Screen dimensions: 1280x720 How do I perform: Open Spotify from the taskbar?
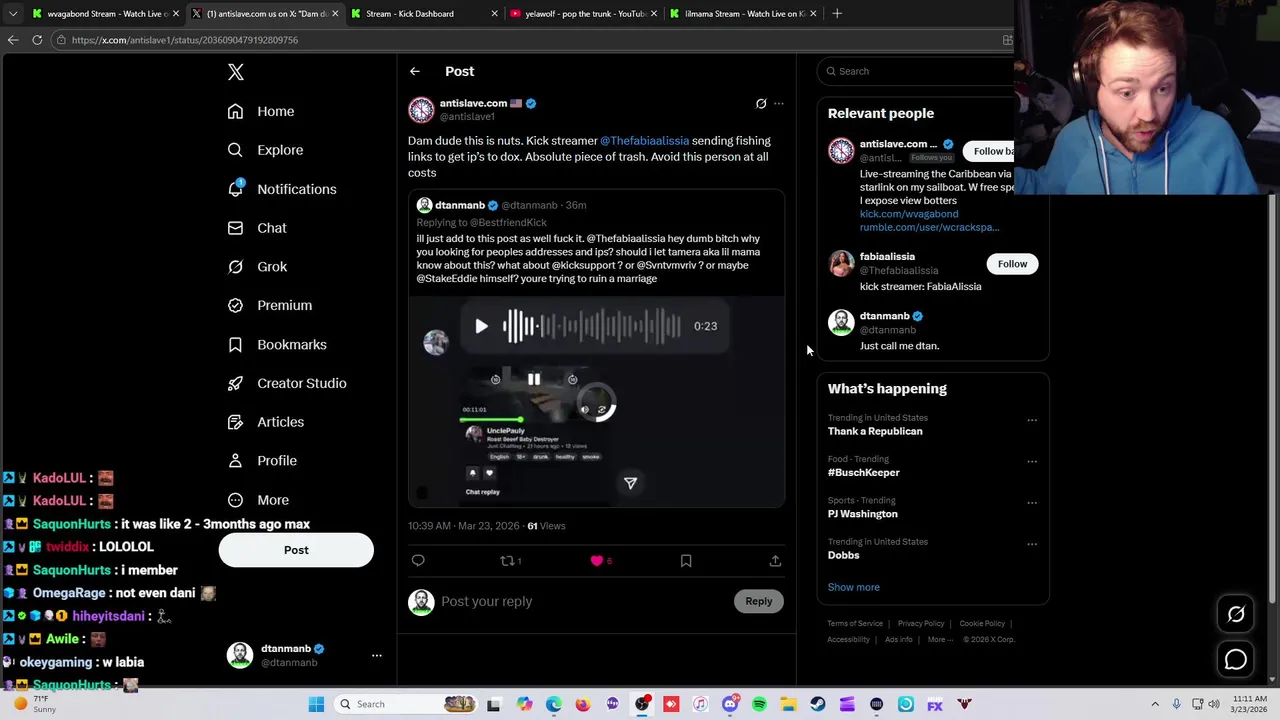pyautogui.click(x=759, y=704)
